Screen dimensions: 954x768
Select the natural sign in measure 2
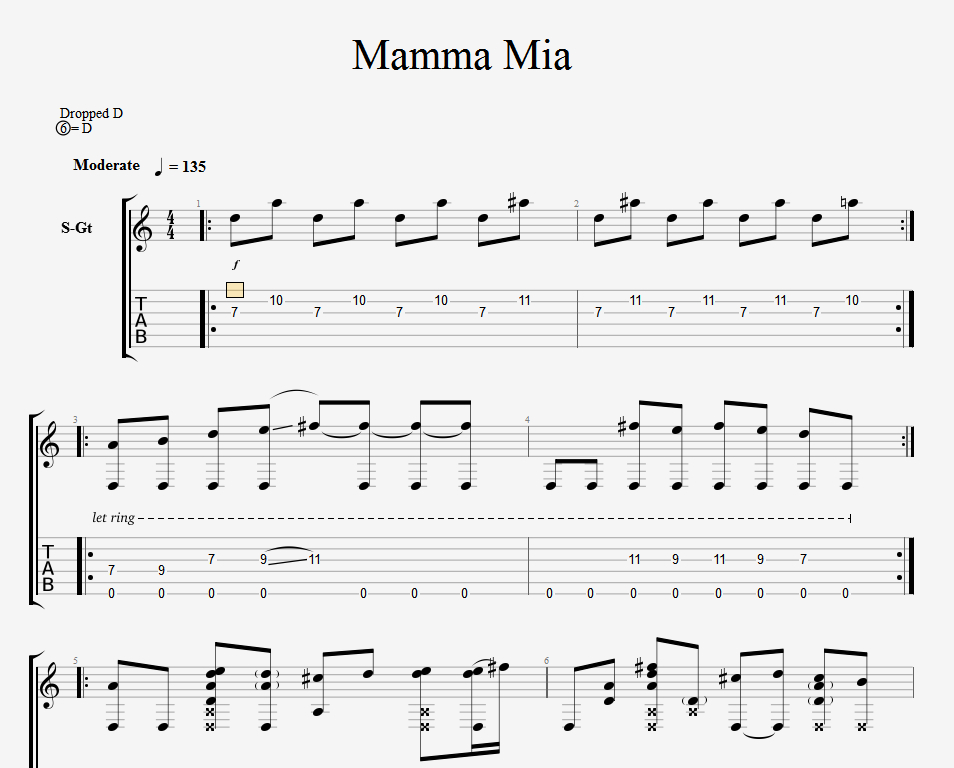pyautogui.click(x=844, y=203)
